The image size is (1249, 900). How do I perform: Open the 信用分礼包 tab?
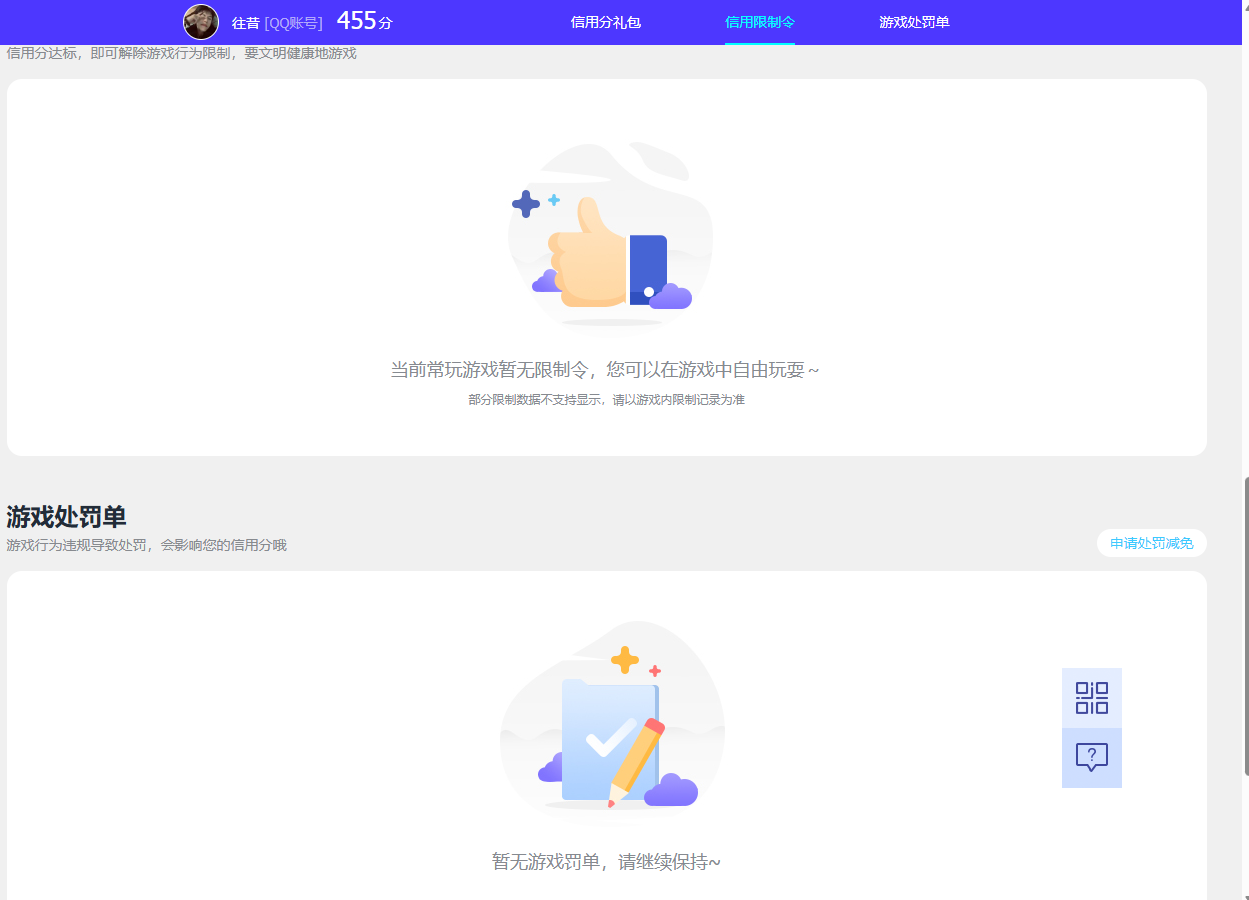(605, 22)
